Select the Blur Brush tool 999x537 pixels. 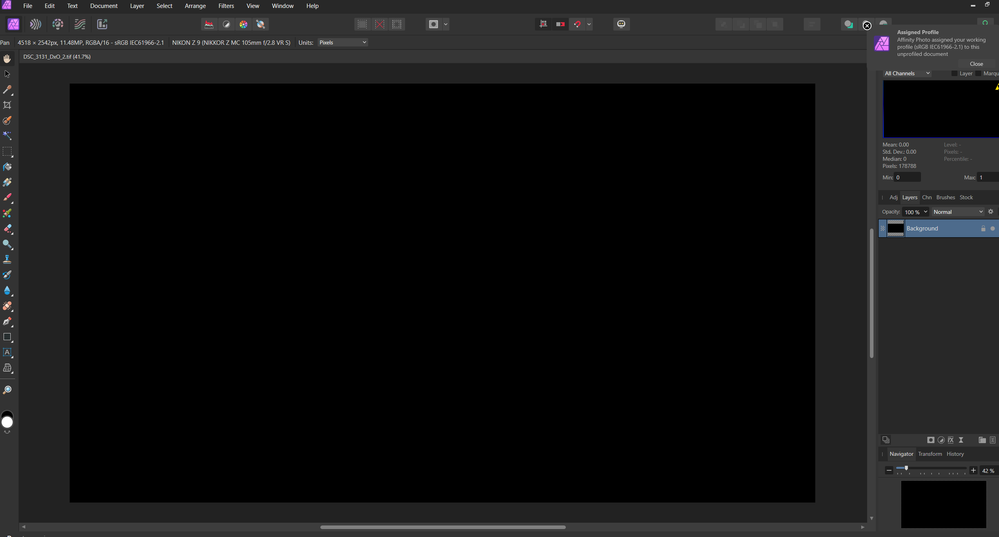(x=8, y=290)
